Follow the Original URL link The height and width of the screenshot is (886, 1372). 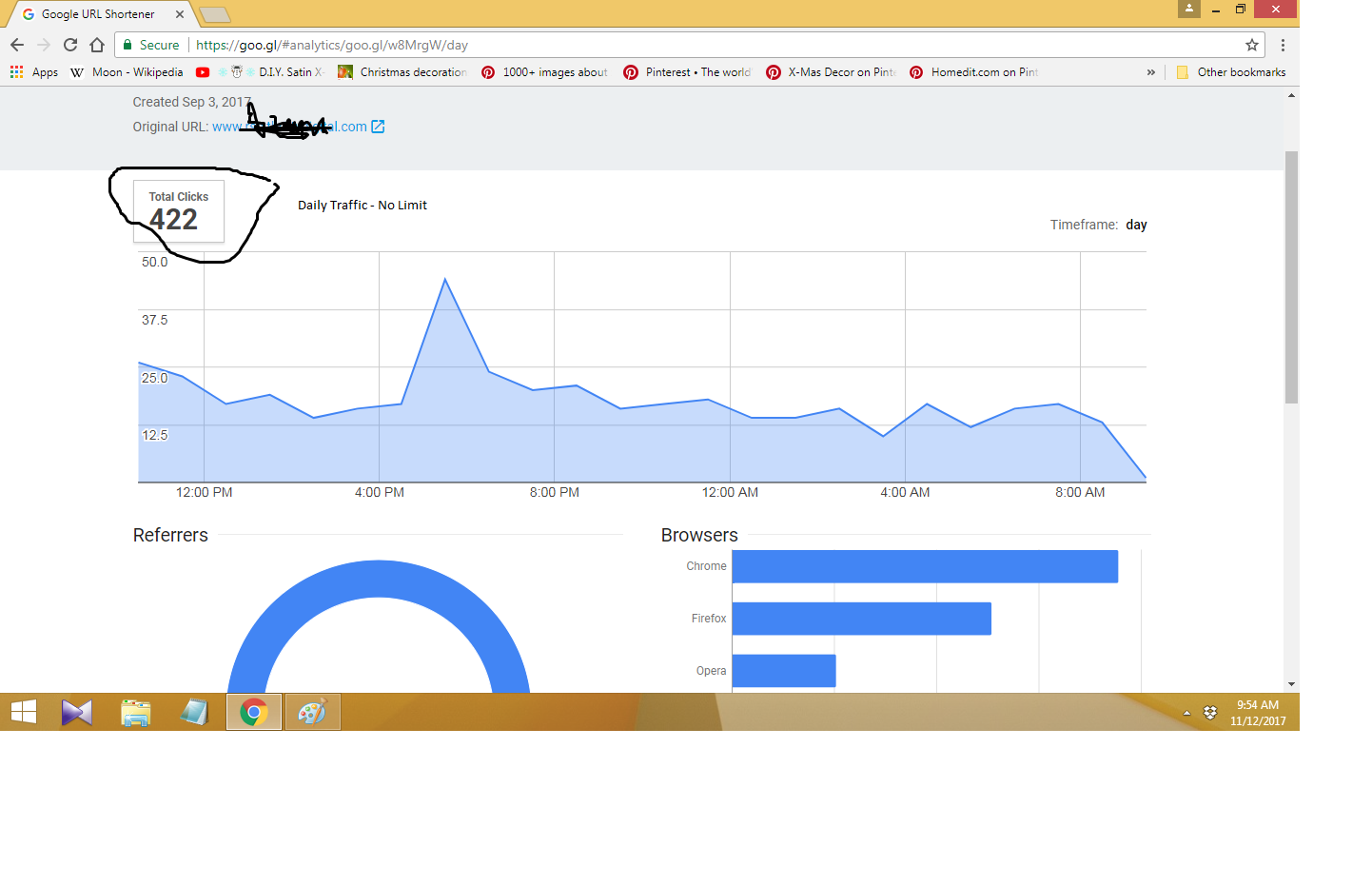[x=295, y=126]
